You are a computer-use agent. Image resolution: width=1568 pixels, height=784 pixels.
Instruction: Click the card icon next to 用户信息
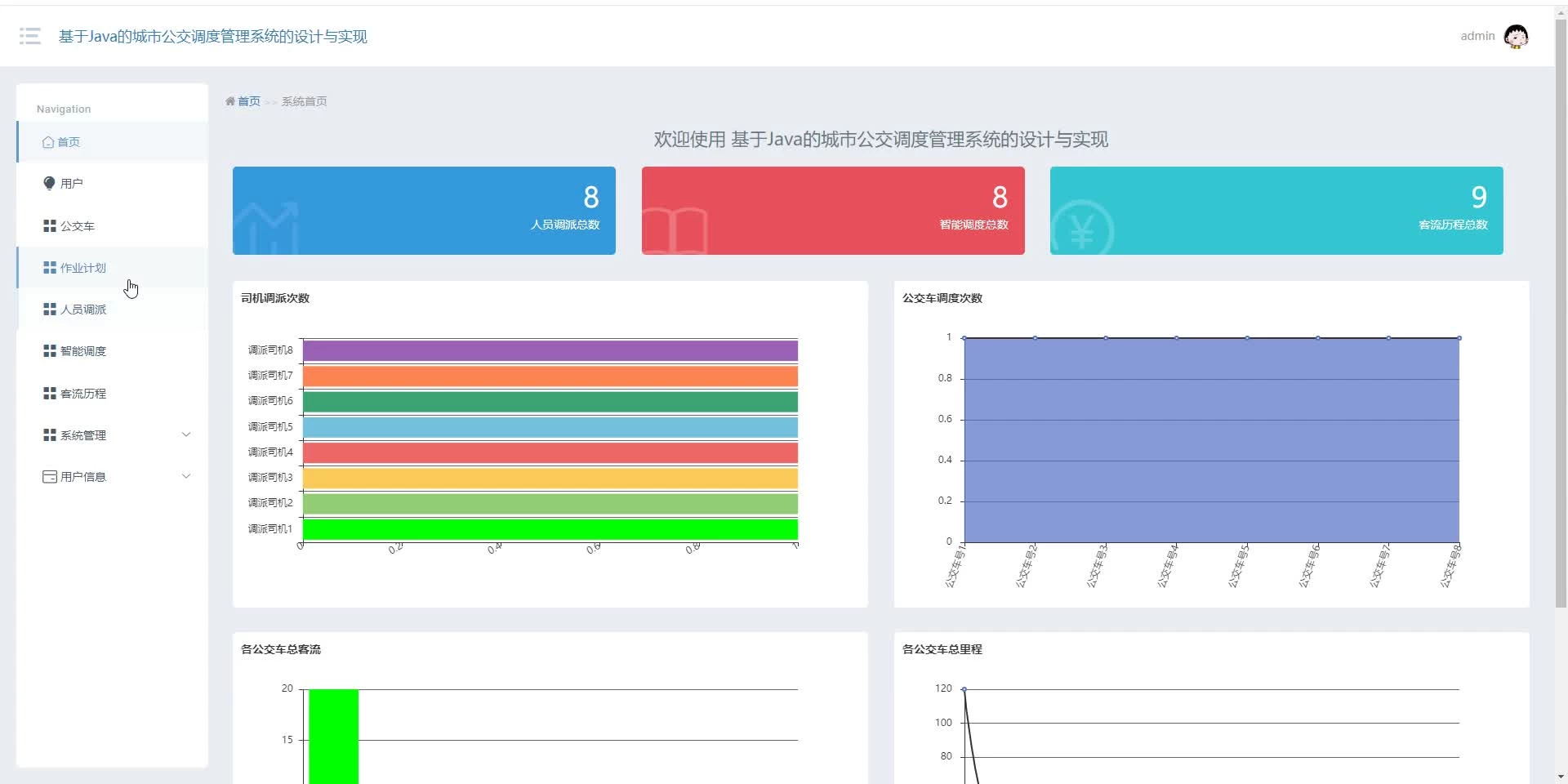pyautogui.click(x=50, y=476)
